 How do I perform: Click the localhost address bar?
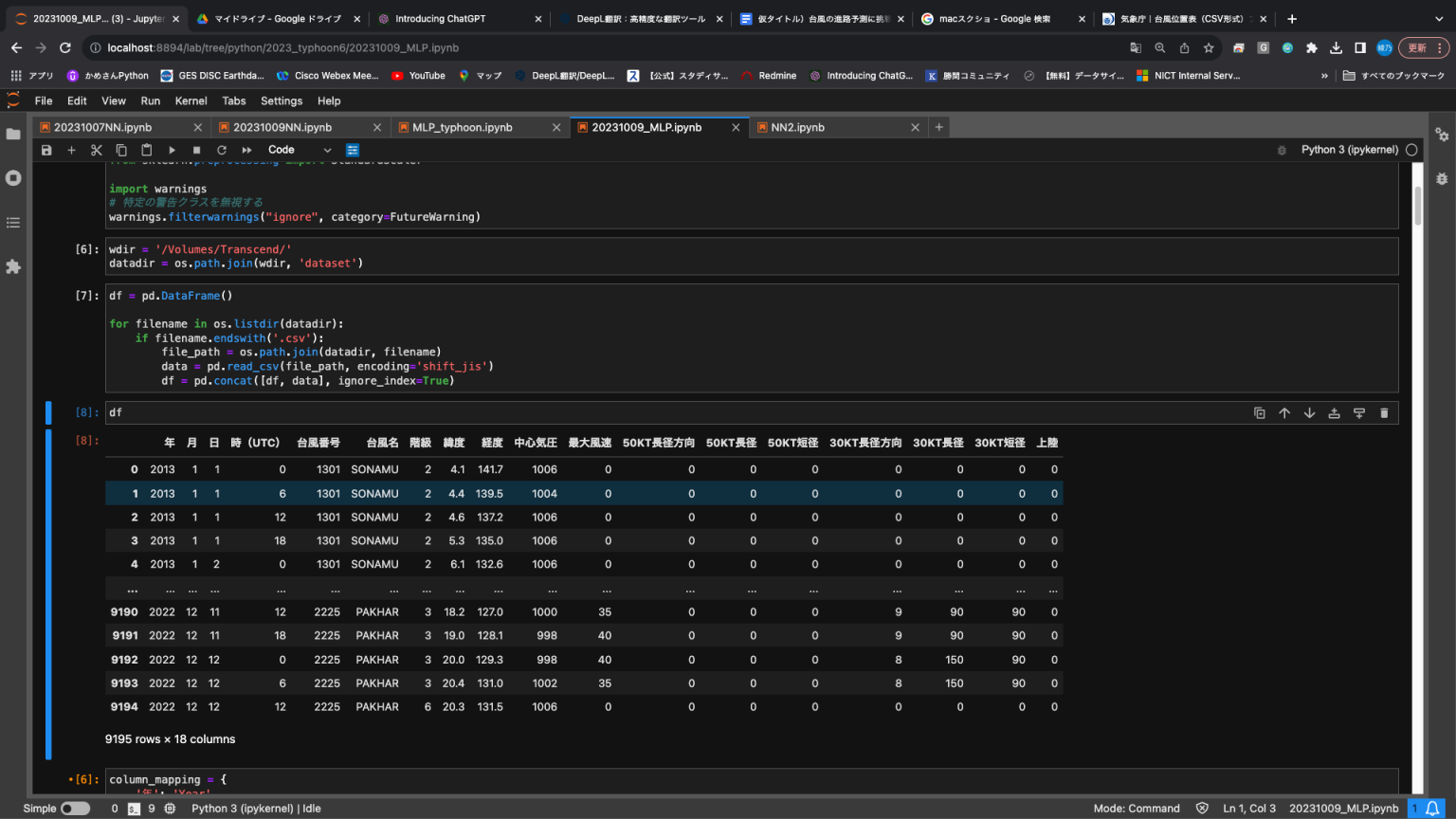point(607,47)
